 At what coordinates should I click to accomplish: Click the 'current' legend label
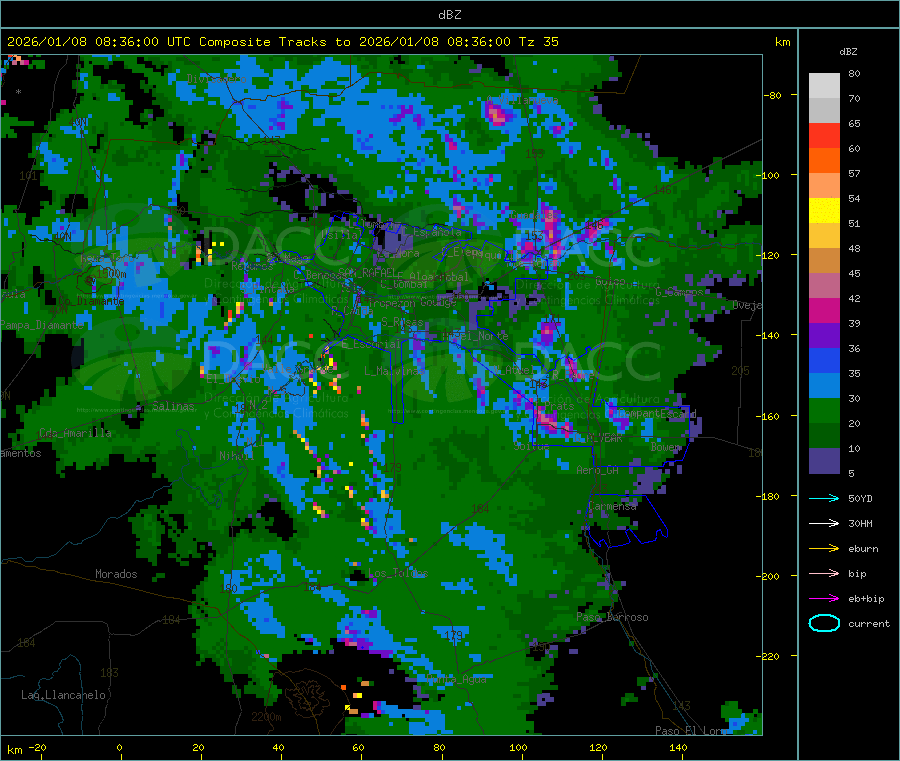click(869, 624)
